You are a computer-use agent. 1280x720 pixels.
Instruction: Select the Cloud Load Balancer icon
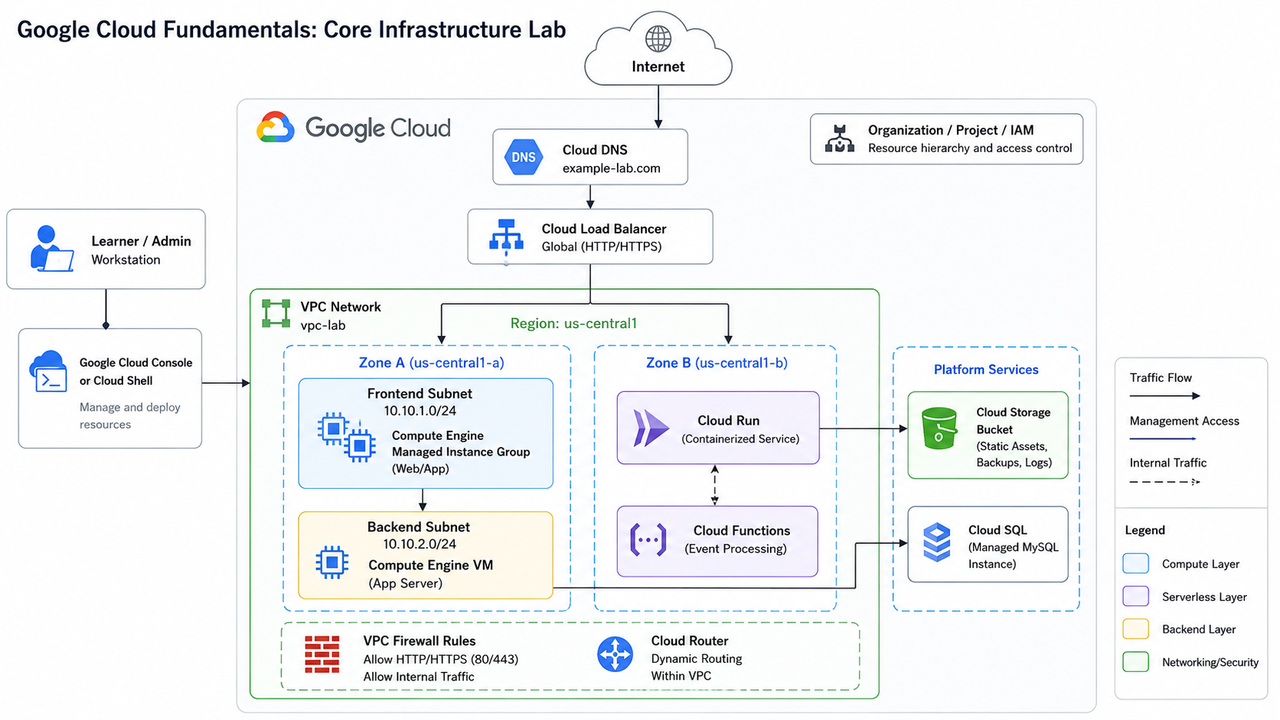[x=506, y=236]
